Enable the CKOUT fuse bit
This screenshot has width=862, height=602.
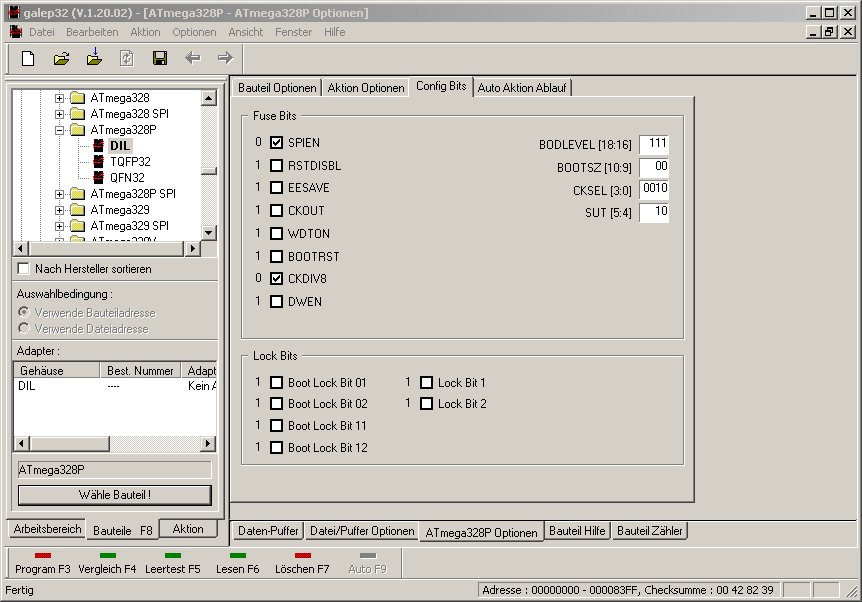[x=277, y=211]
